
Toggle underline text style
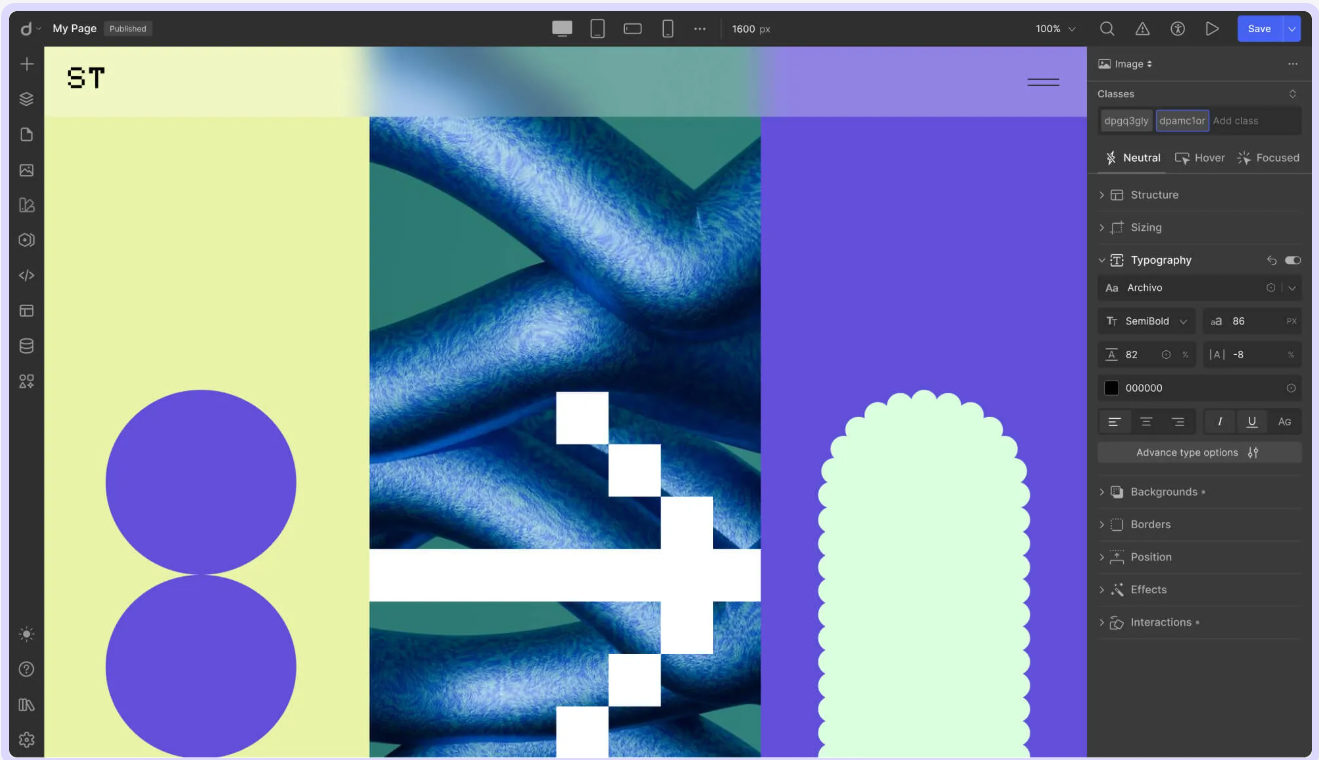click(x=1251, y=422)
